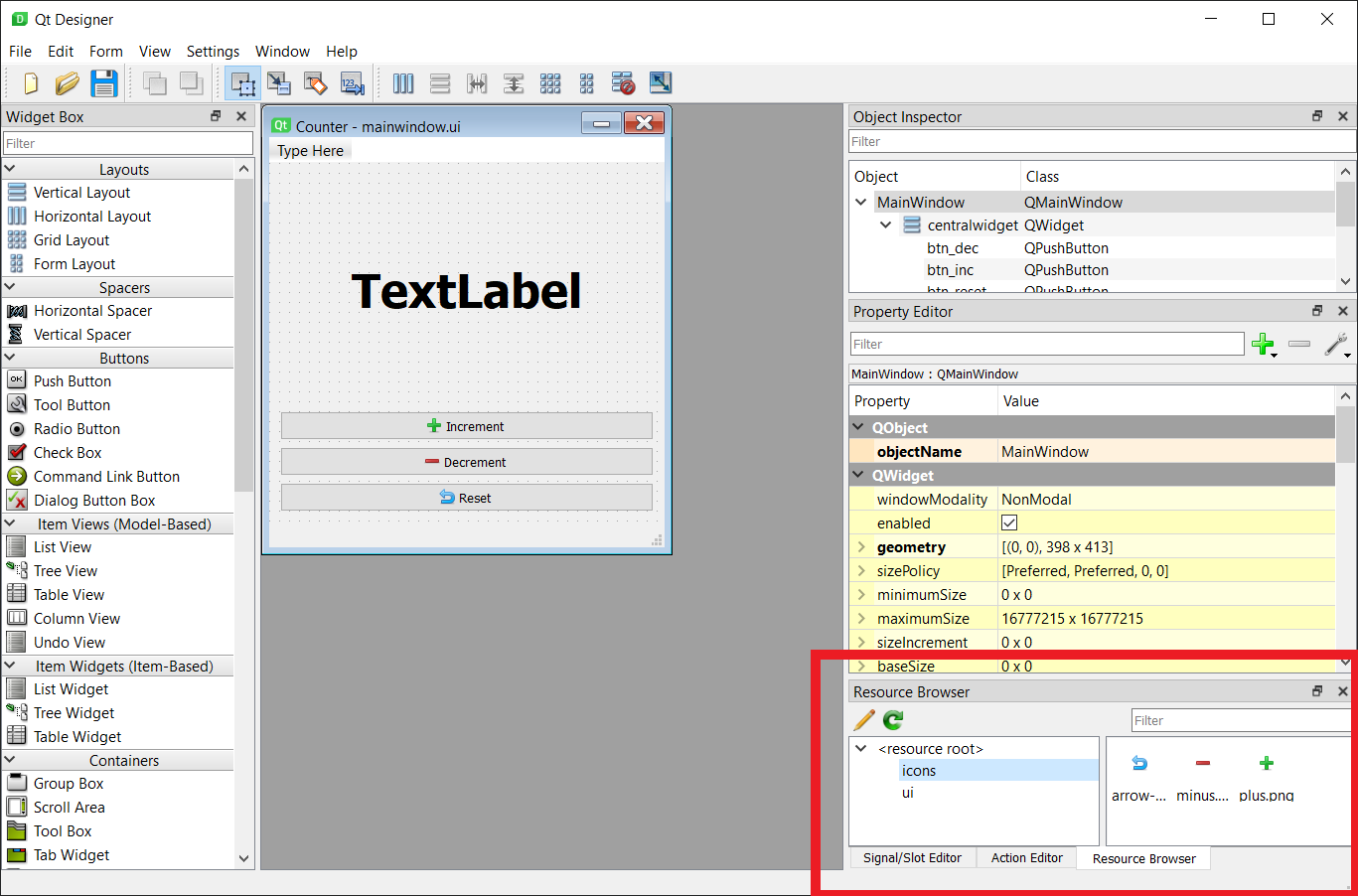
Task: Open the Settings menu
Action: point(213,52)
